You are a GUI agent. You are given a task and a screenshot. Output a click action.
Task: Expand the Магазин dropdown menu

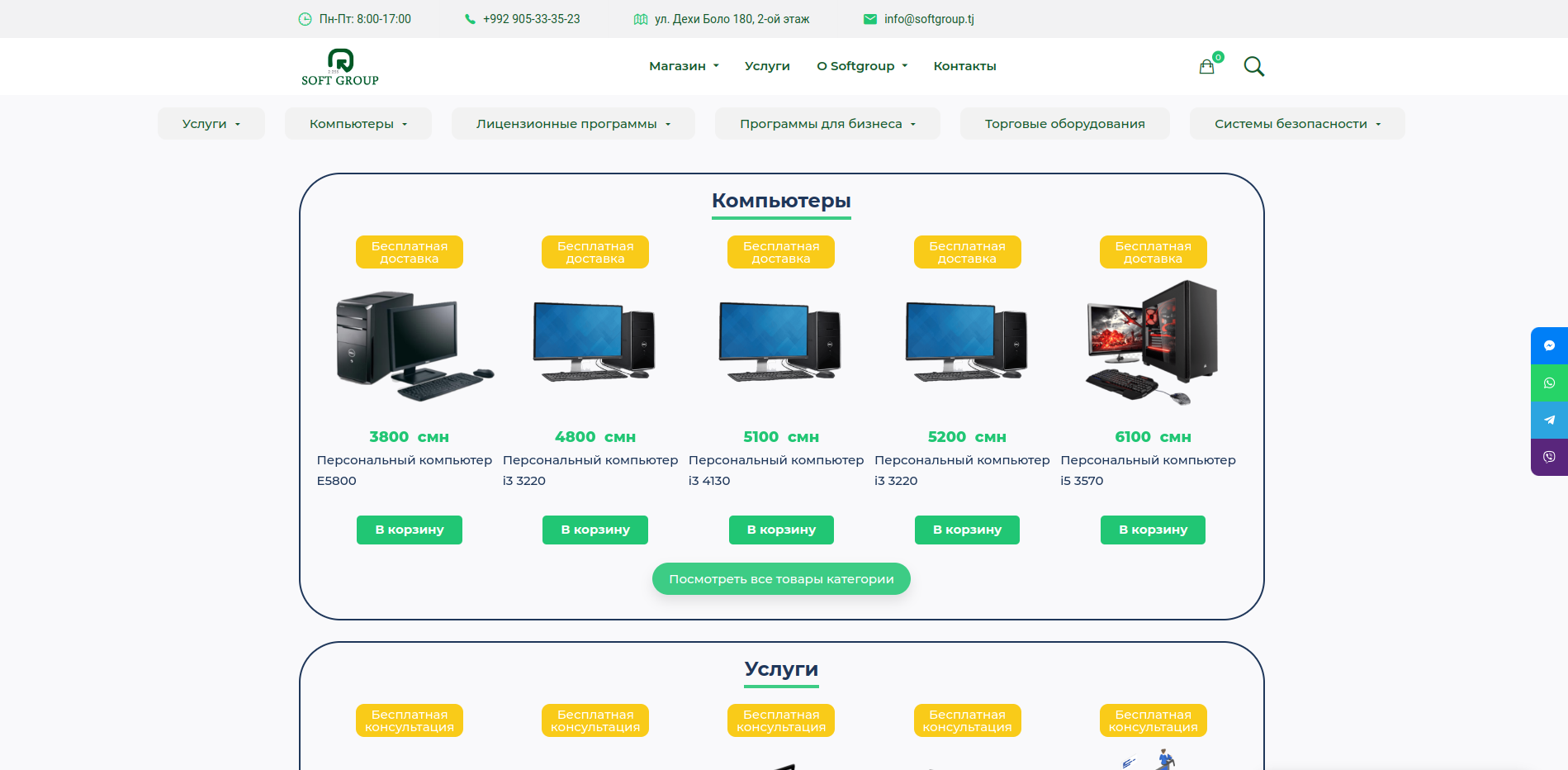tap(684, 66)
